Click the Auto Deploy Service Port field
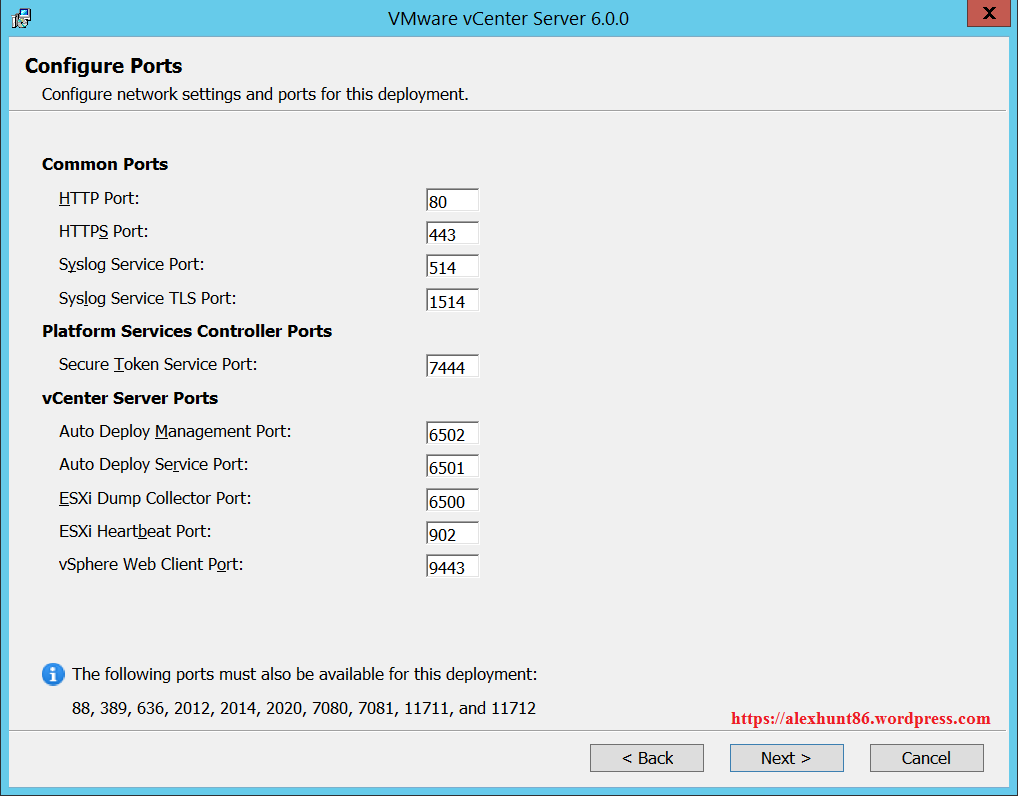Screen dimensions: 1018x796 point(452,467)
